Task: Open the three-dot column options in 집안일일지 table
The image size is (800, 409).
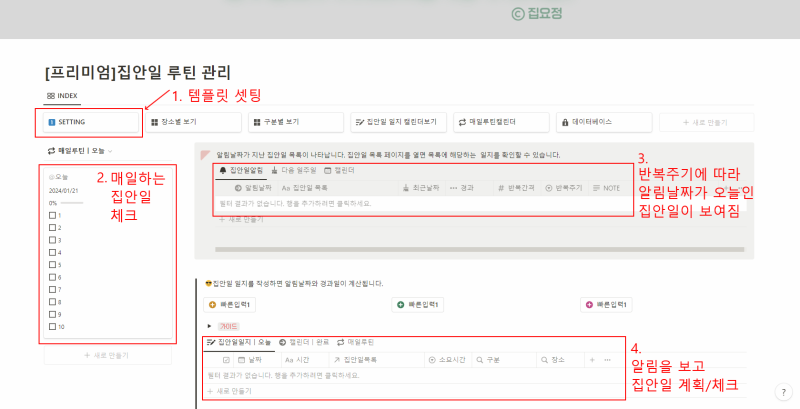Action: [x=607, y=360]
